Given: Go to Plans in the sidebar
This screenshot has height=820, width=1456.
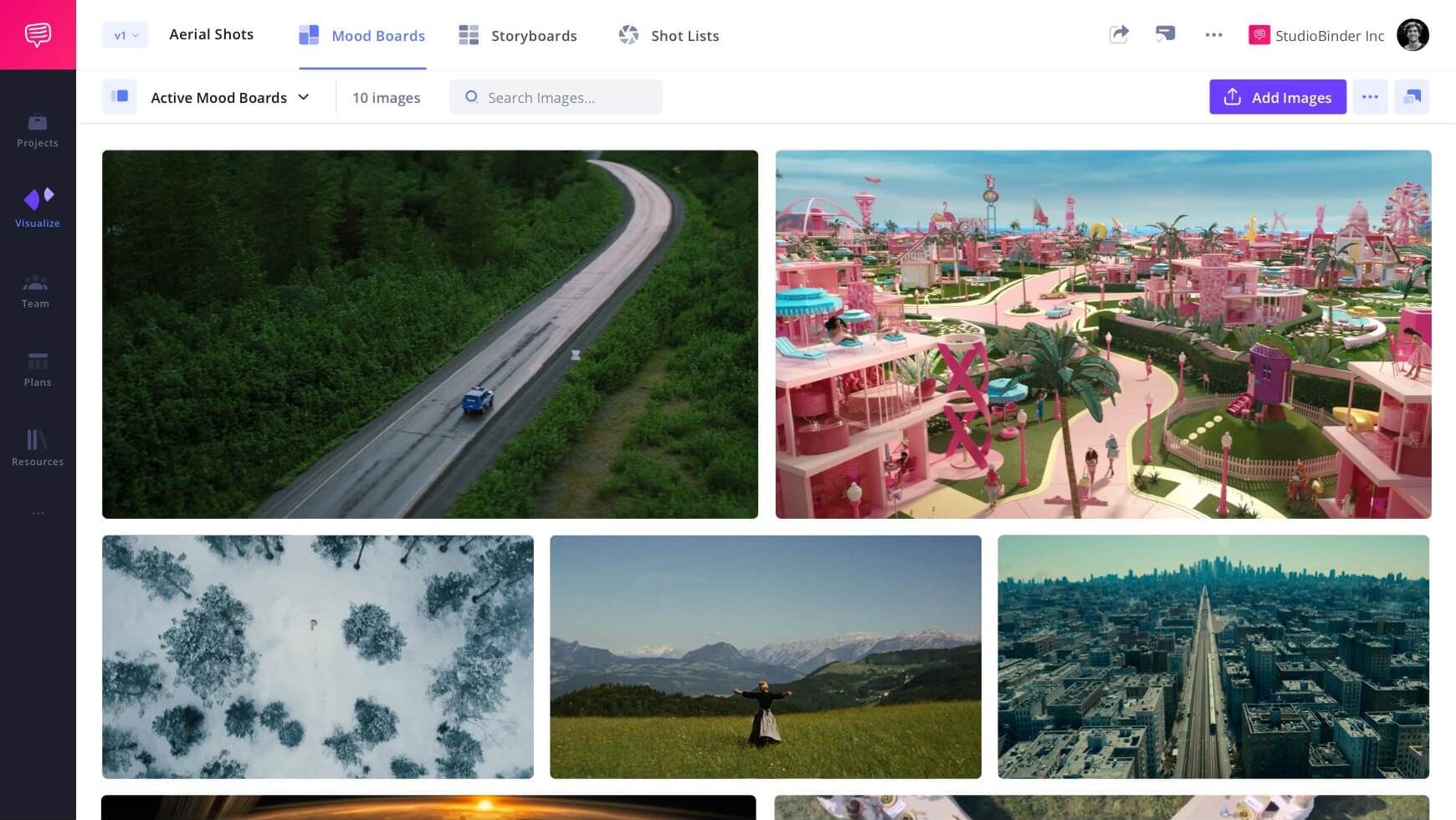Looking at the screenshot, I should (38, 369).
